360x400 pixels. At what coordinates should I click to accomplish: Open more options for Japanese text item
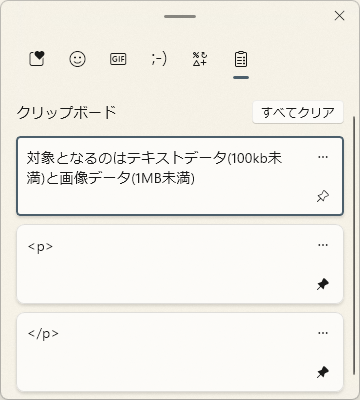click(323, 157)
